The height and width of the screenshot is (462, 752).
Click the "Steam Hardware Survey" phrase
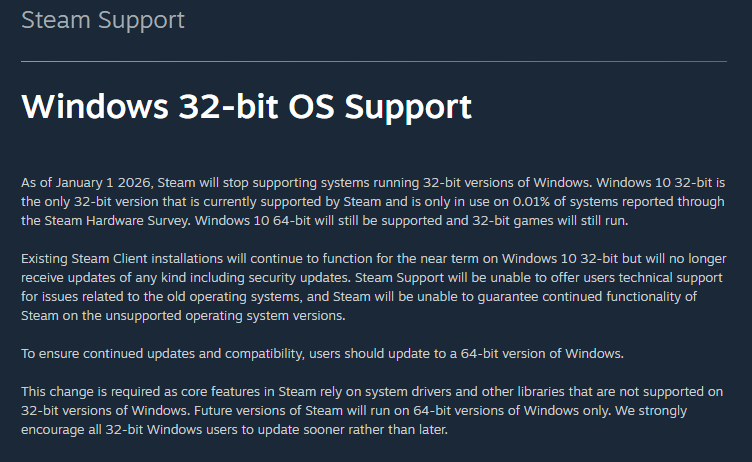pyautogui.click(x=116, y=221)
